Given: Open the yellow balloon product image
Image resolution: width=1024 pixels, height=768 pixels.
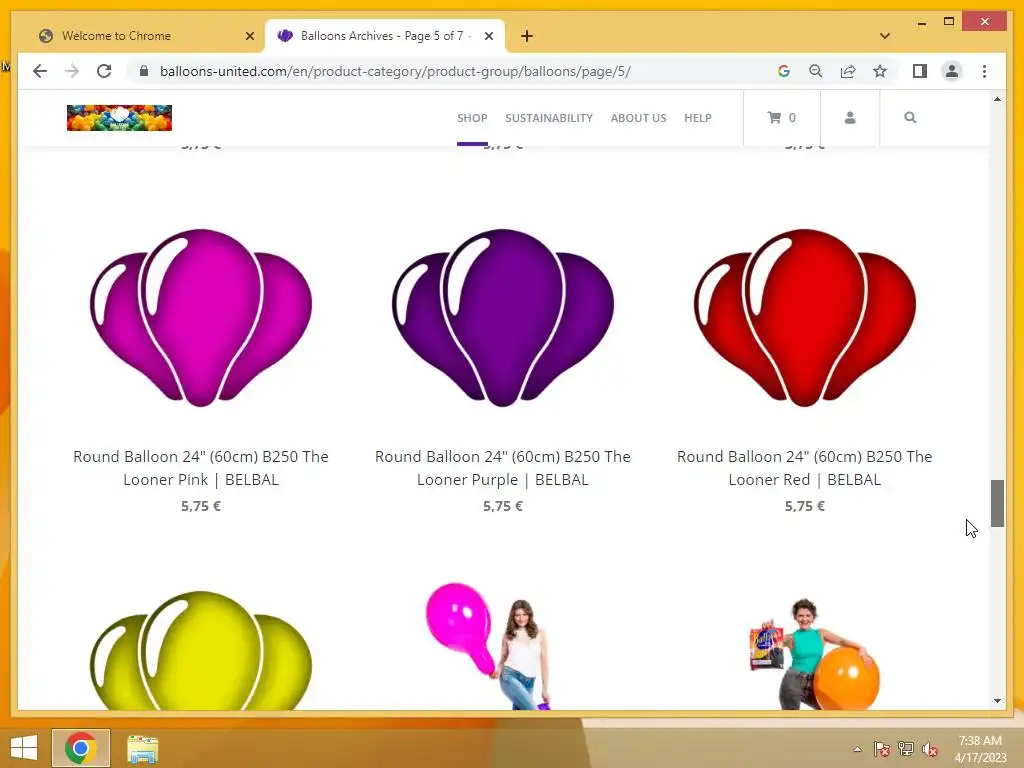Looking at the screenshot, I should pos(201,650).
